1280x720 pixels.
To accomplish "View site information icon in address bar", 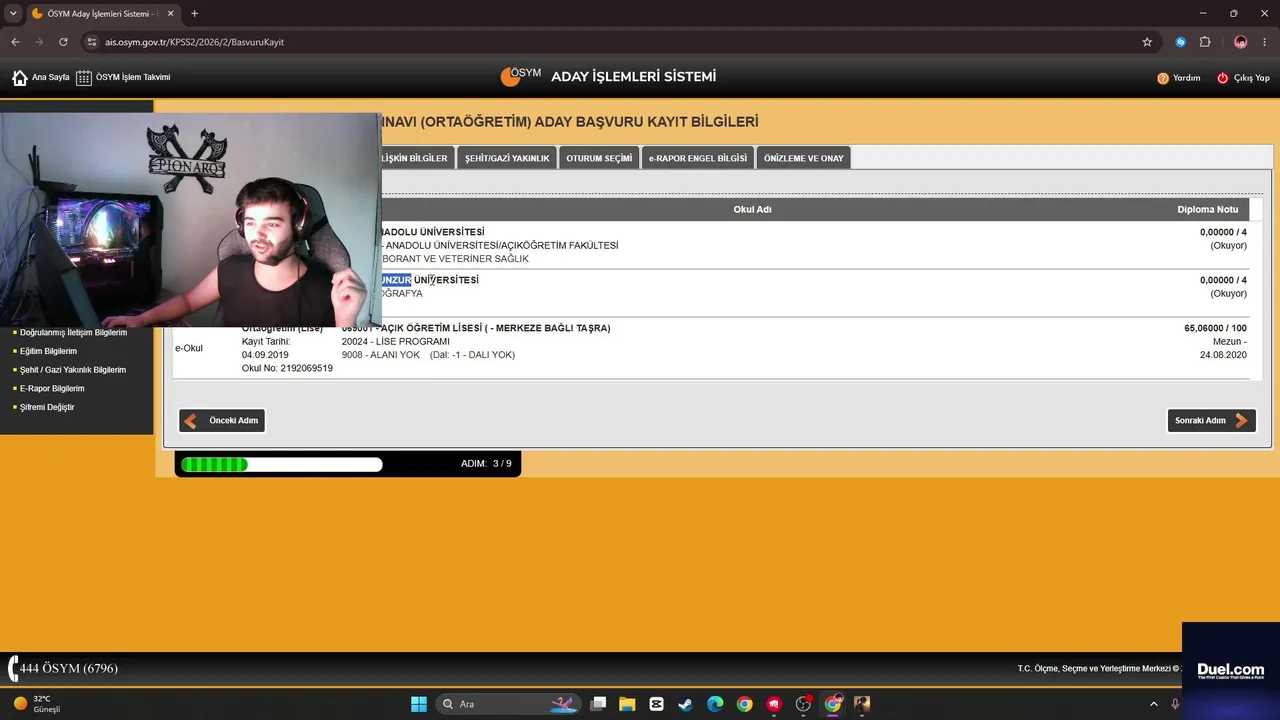I will [x=92, y=42].
